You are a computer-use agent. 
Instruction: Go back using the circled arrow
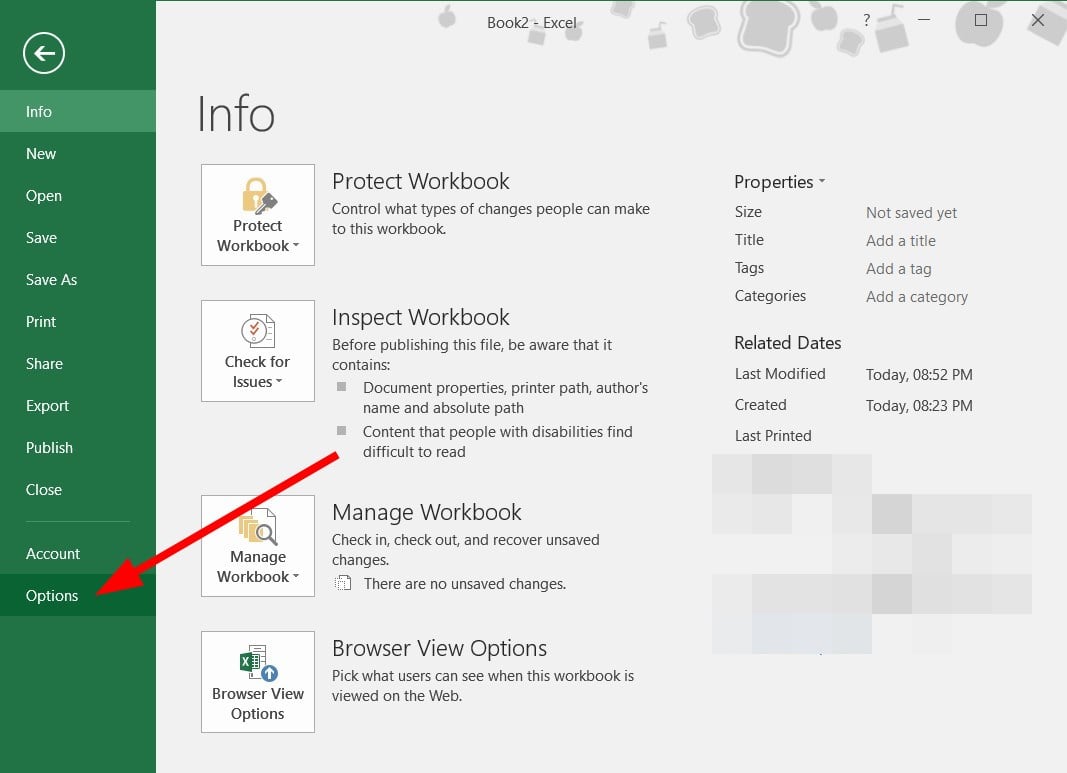pyautogui.click(x=44, y=53)
